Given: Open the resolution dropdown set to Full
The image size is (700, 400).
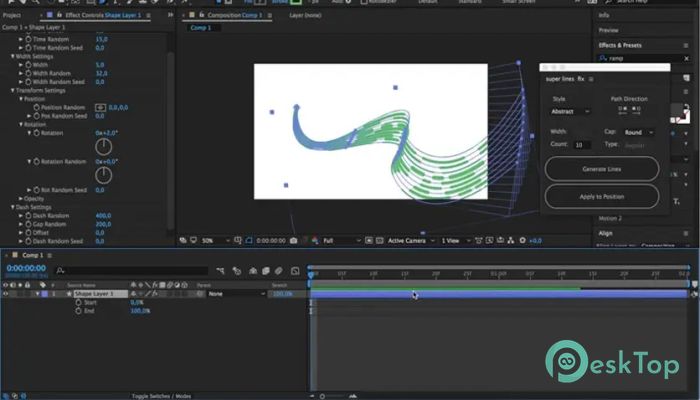Looking at the screenshot, I should click(x=342, y=241).
